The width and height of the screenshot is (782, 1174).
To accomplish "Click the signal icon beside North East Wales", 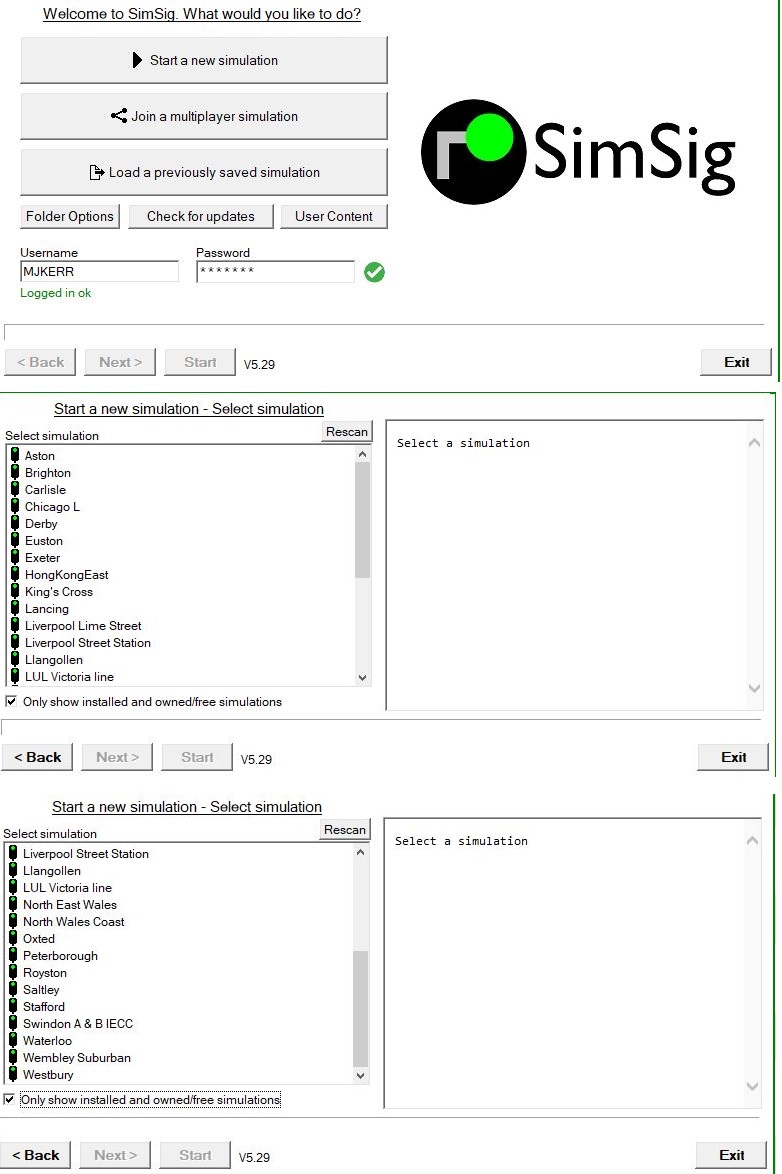I will pyautogui.click(x=13, y=904).
